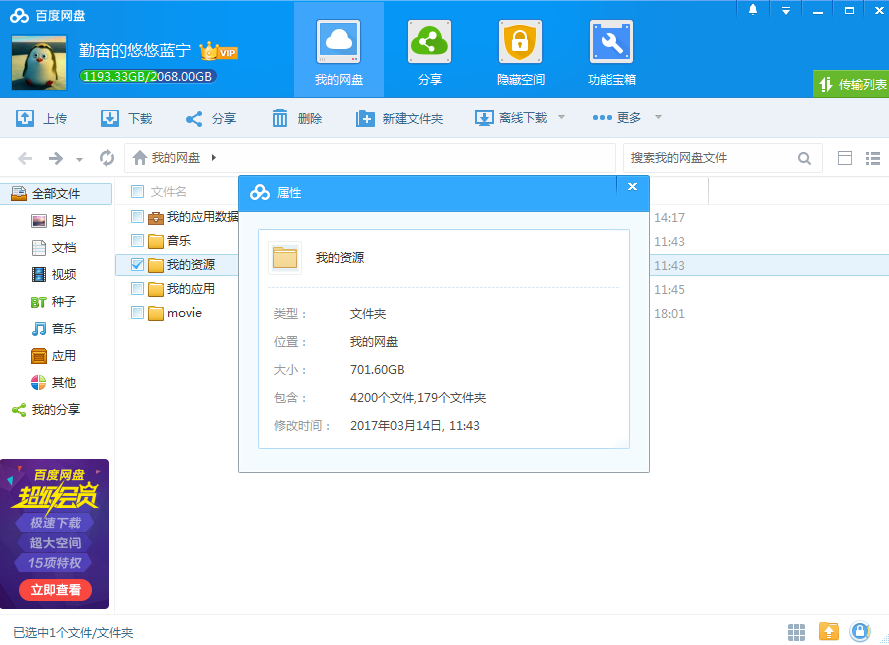
Task: Expand the 我的网盘 path arrow
Action: [x=214, y=158]
